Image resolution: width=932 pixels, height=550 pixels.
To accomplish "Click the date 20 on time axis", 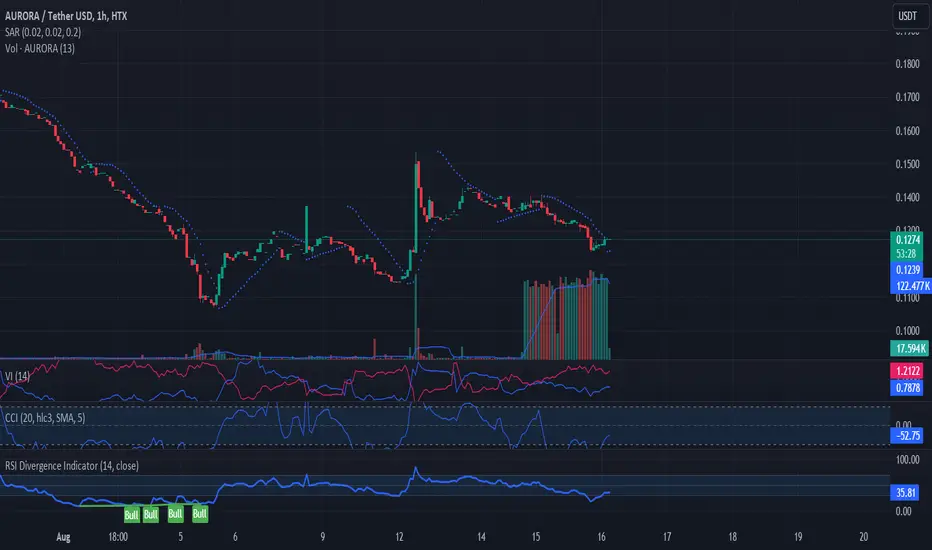I will click(864, 537).
